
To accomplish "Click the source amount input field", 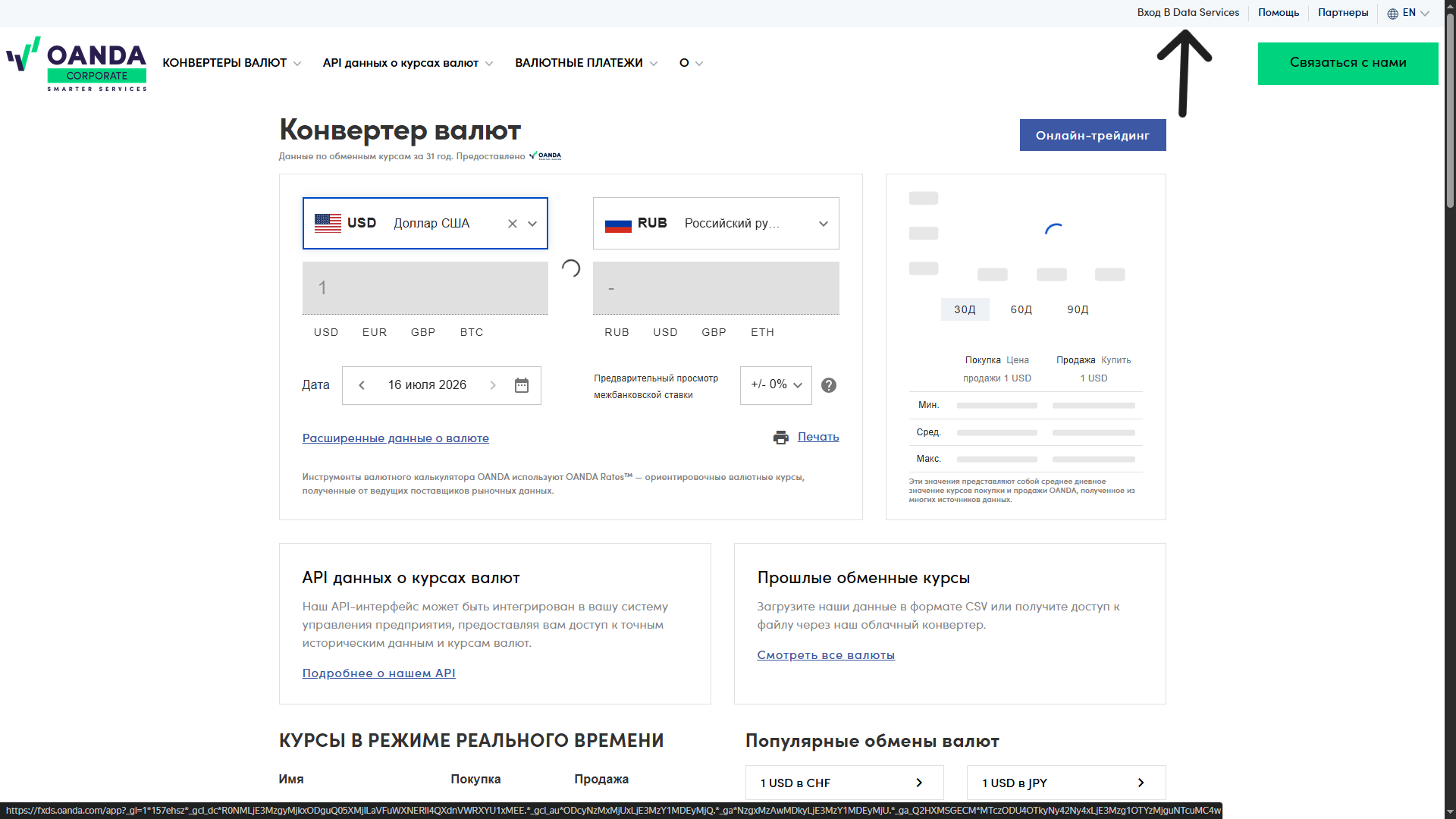I will point(425,288).
